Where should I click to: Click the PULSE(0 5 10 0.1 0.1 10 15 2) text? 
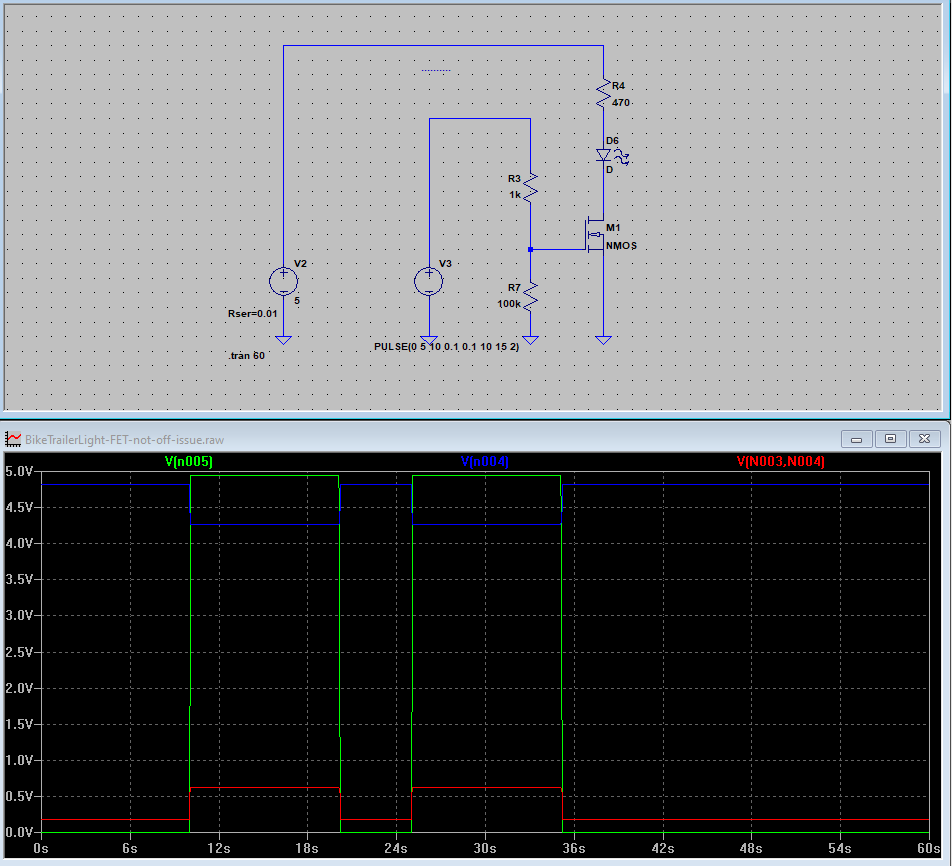coord(446,347)
